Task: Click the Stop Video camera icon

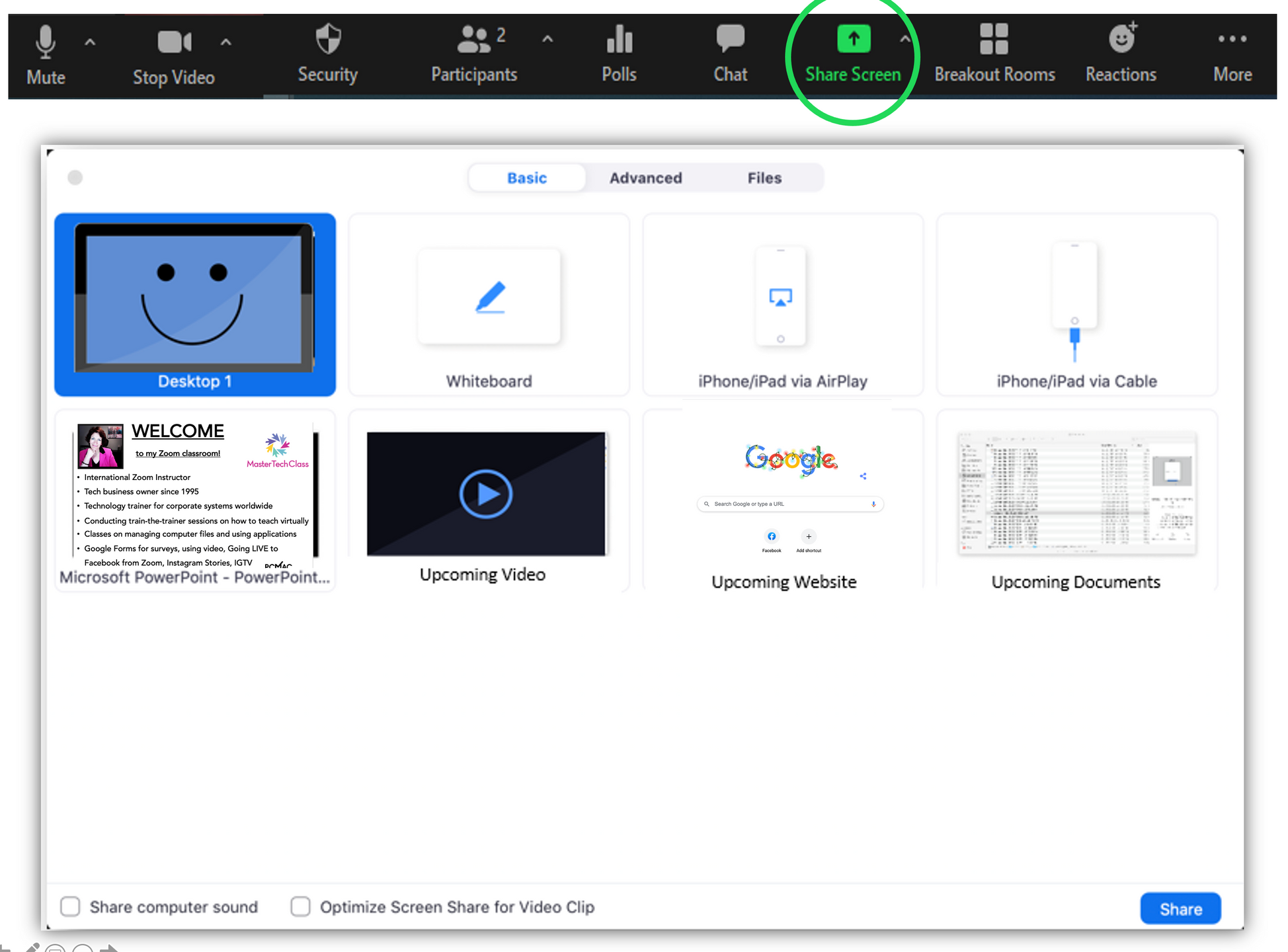Action: (174, 42)
